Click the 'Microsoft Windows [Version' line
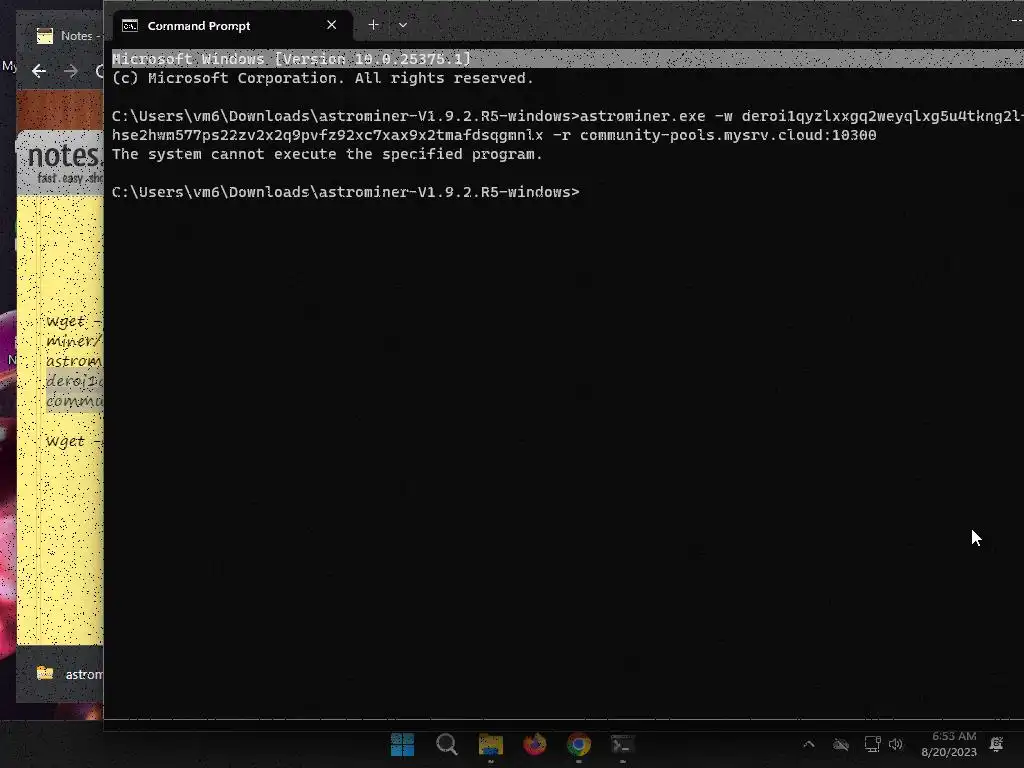This screenshot has width=1024, height=768. [x=291, y=59]
